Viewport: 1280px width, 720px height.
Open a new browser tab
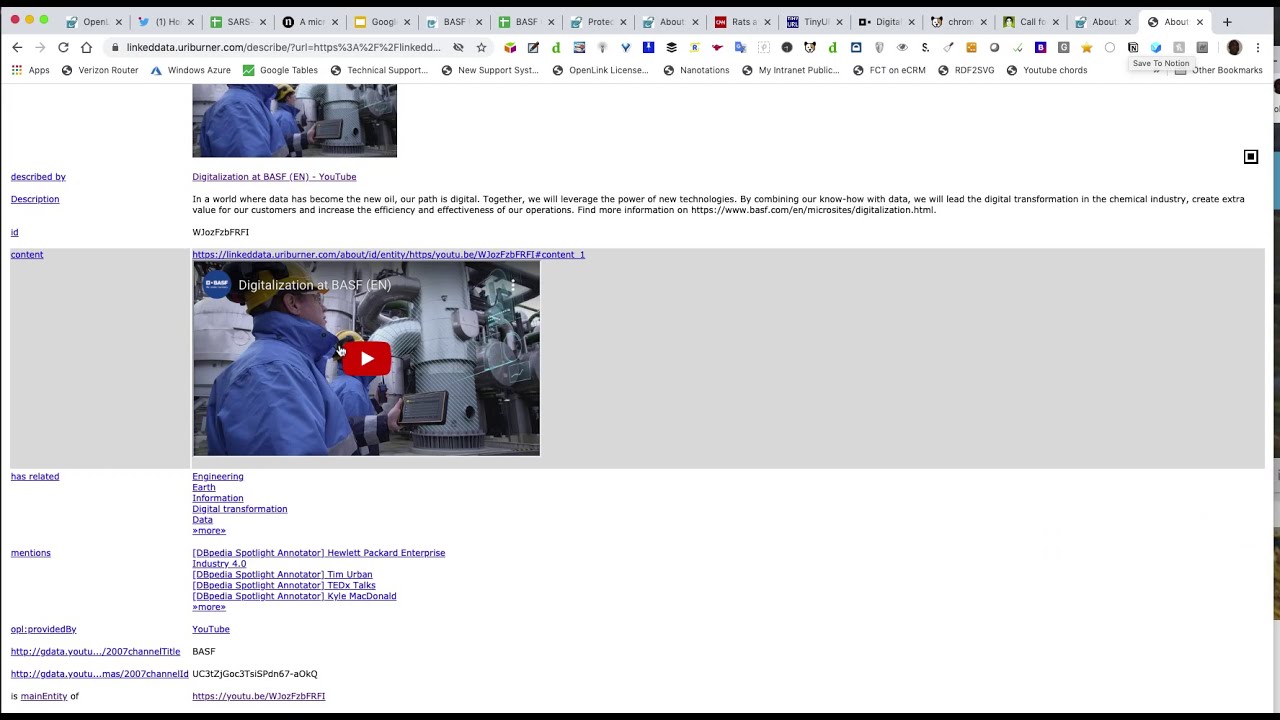pos(1227,22)
